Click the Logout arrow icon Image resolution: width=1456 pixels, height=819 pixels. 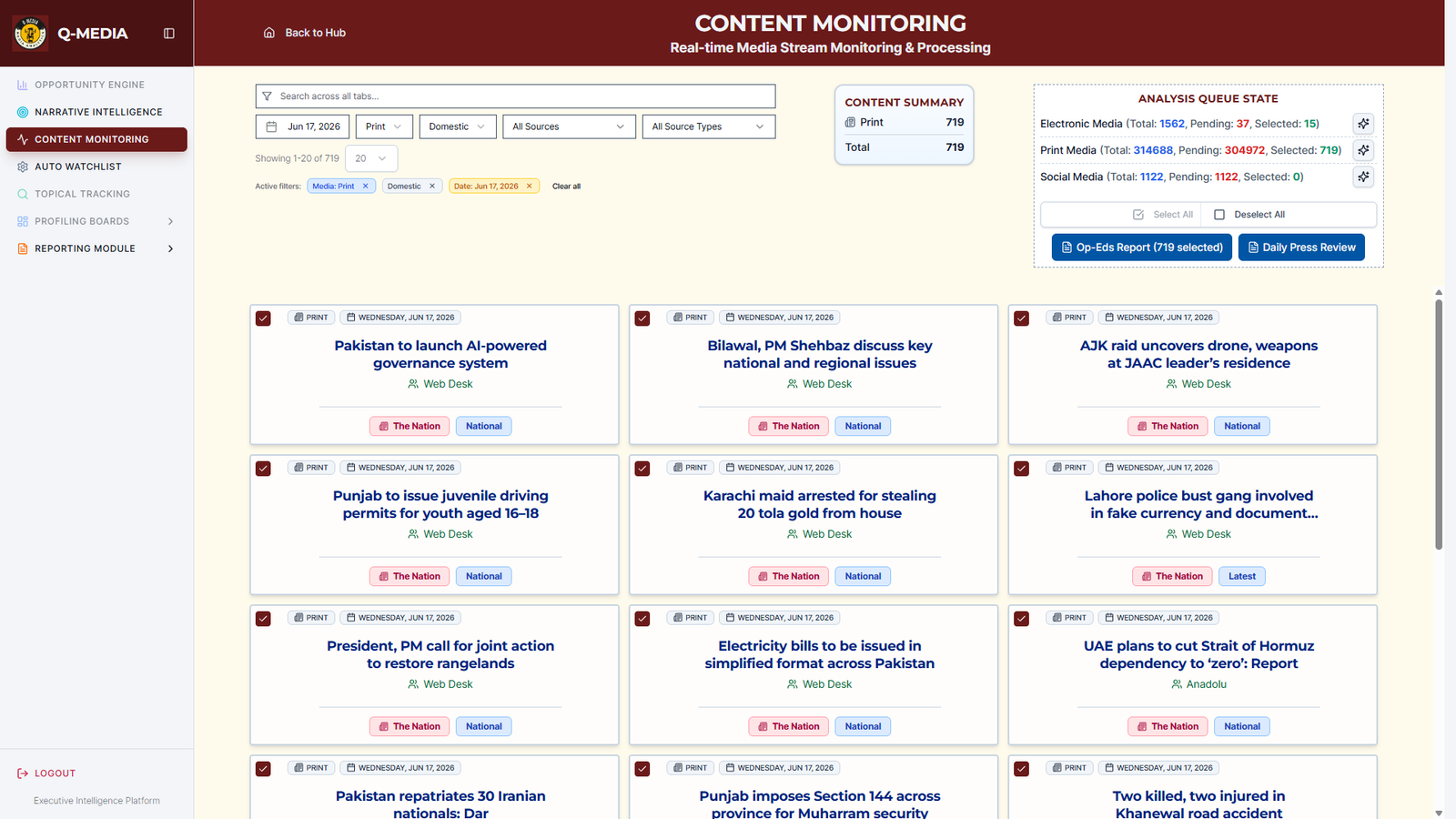pyautogui.click(x=23, y=773)
